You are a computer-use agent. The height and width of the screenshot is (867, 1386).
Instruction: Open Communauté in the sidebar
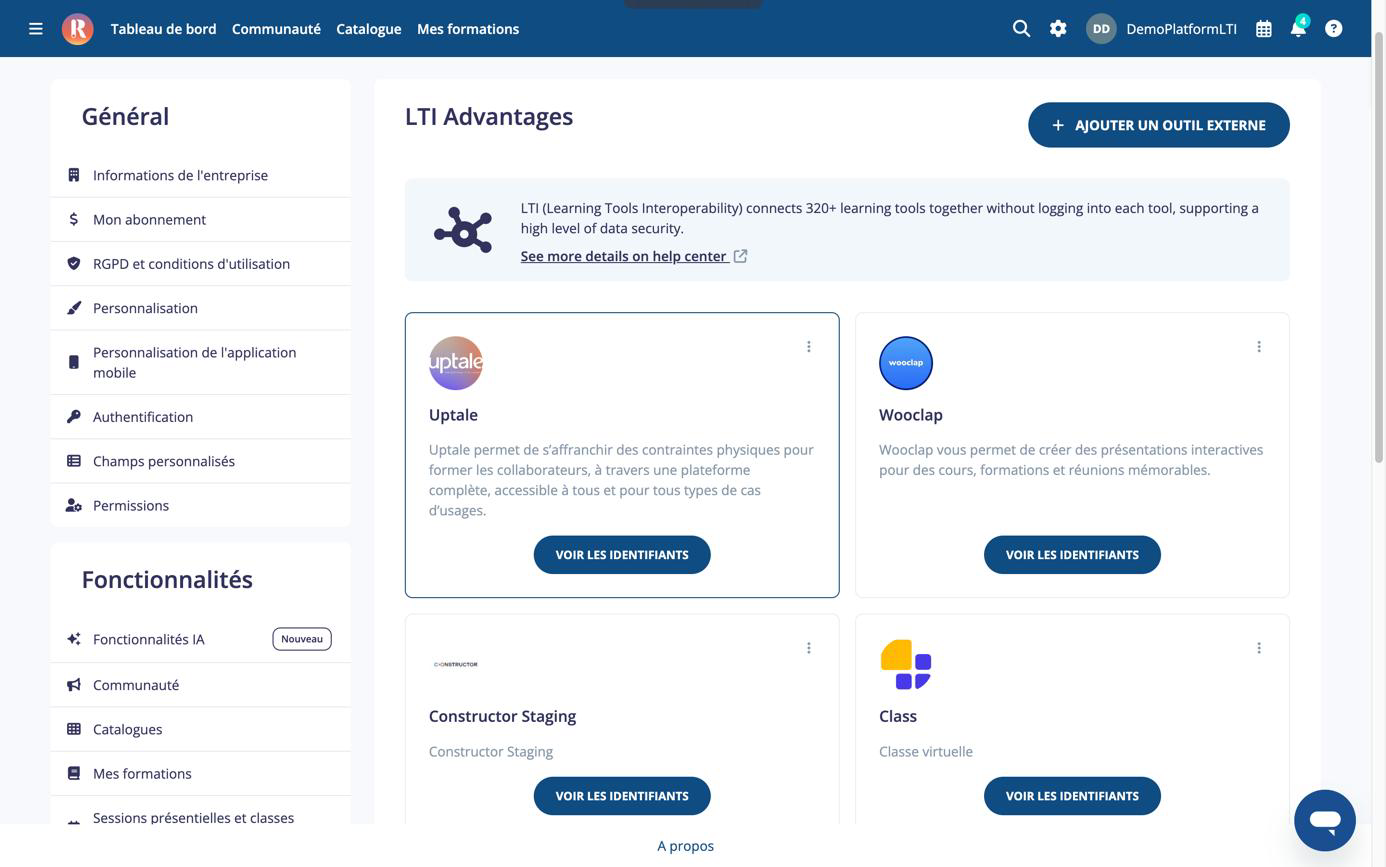pyautogui.click(x=201, y=685)
